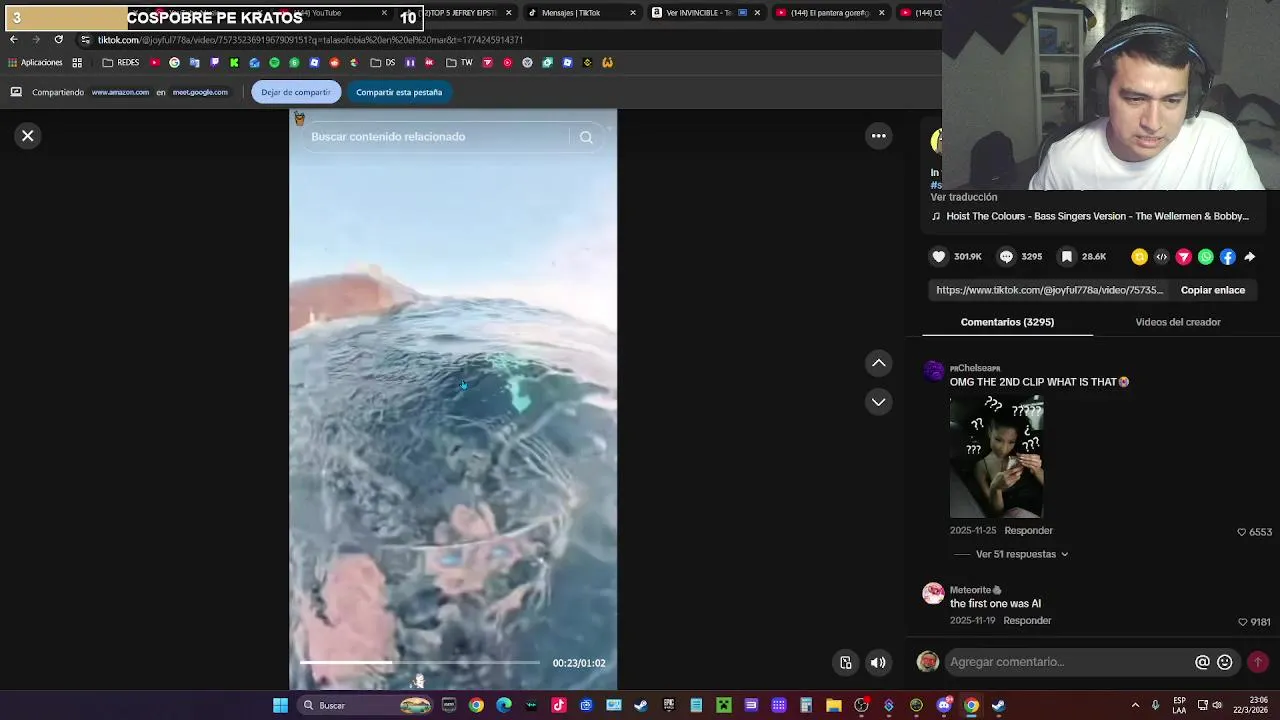Click 'Dejar de compartir' button
The image size is (1280, 720).
(296, 92)
